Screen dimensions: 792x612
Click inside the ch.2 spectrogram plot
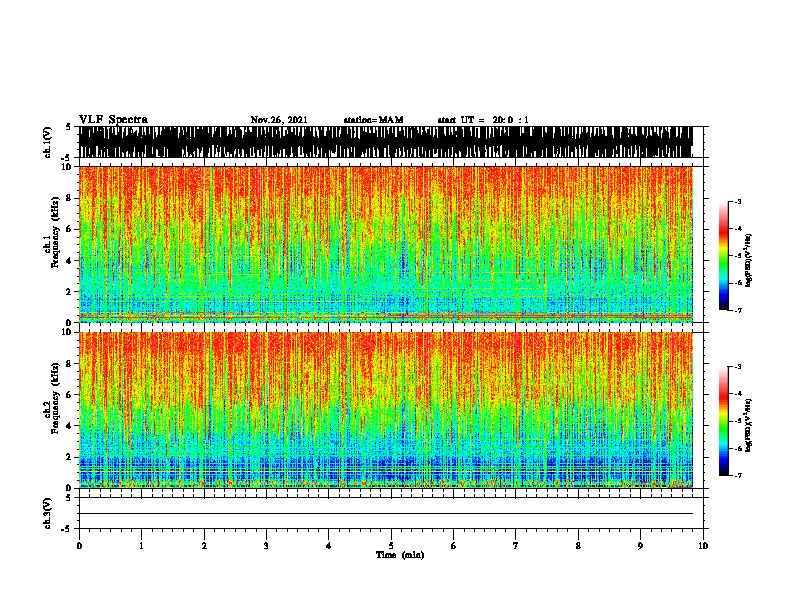[386, 410]
